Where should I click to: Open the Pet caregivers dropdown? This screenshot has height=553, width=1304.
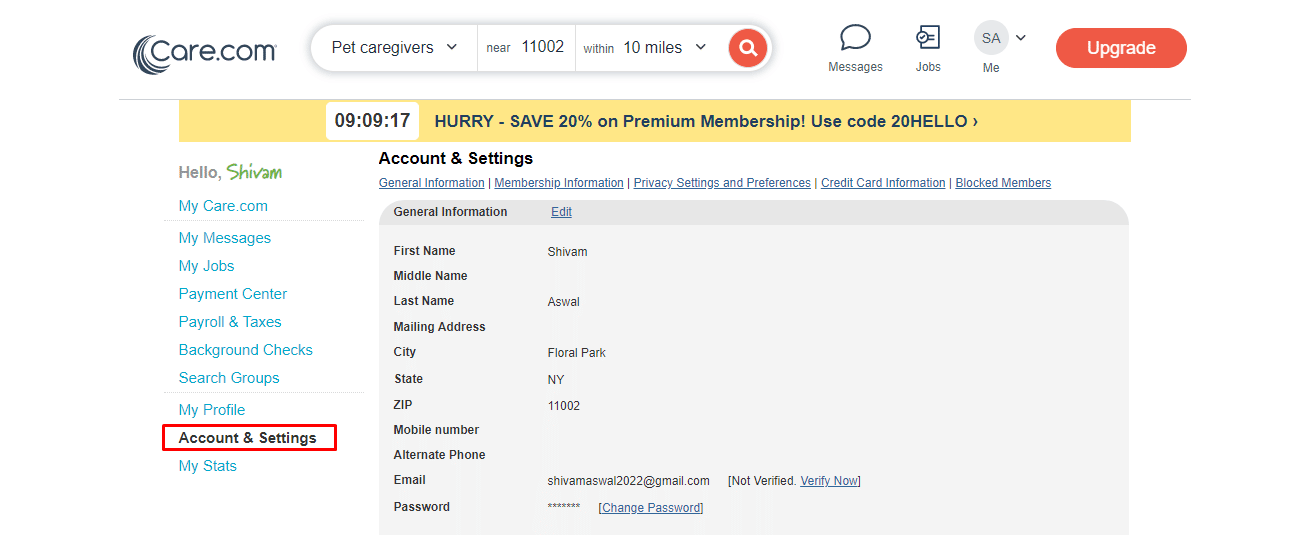pos(394,47)
